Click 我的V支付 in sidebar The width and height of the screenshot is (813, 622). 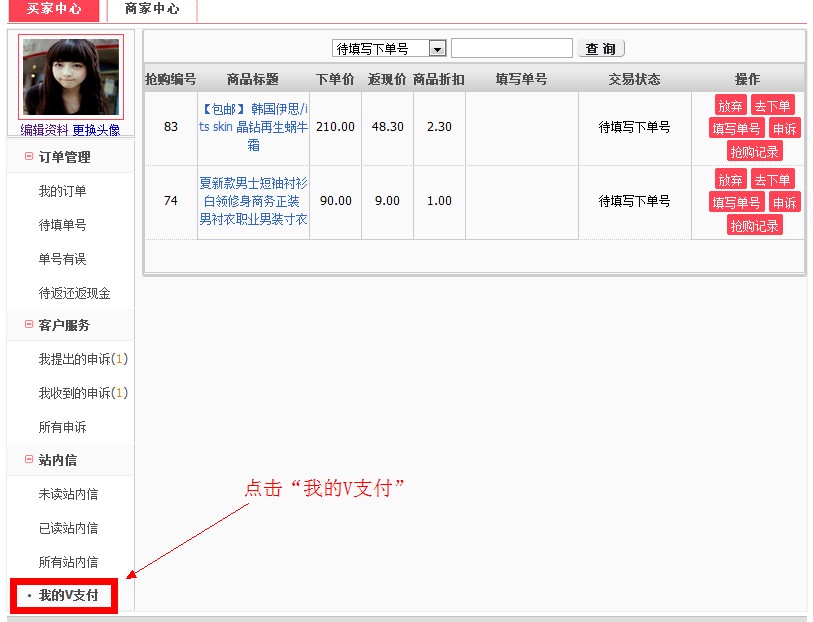coord(68,596)
